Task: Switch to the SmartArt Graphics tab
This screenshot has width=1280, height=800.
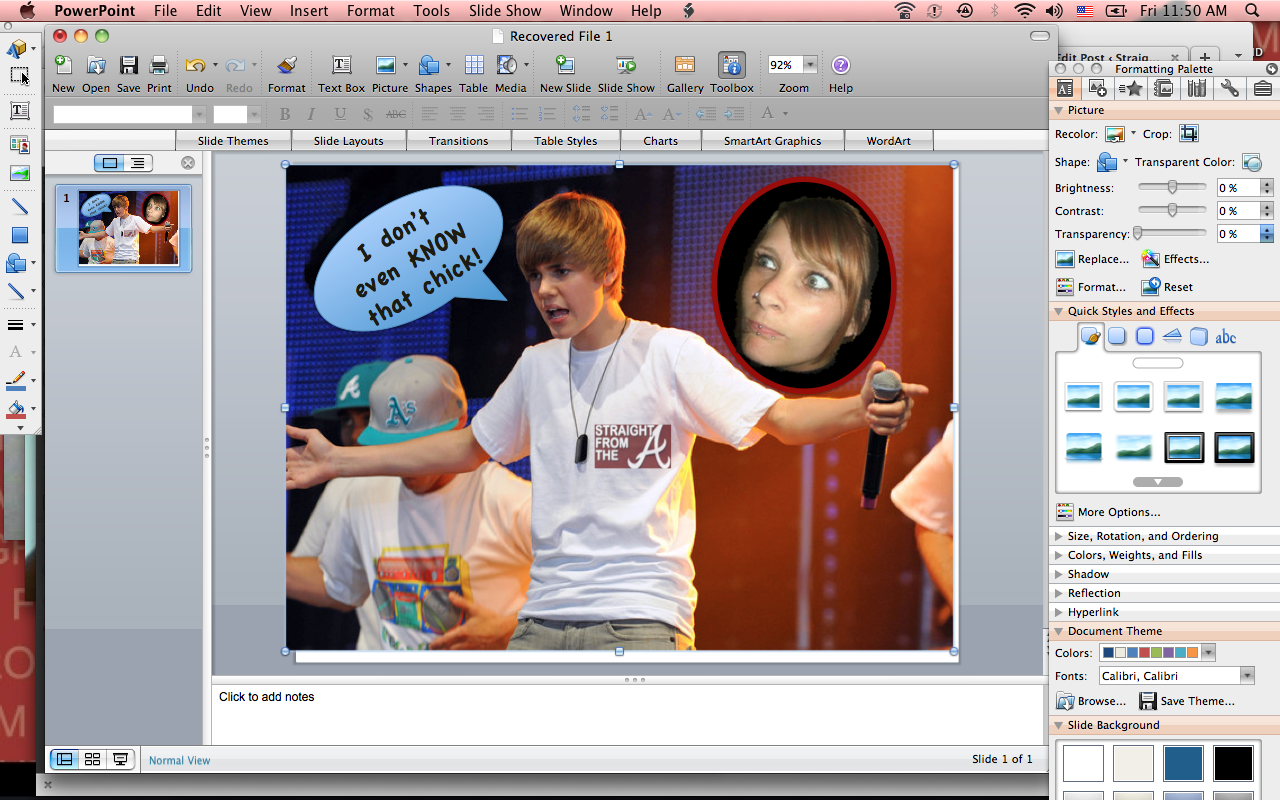Action: (x=772, y=141)
